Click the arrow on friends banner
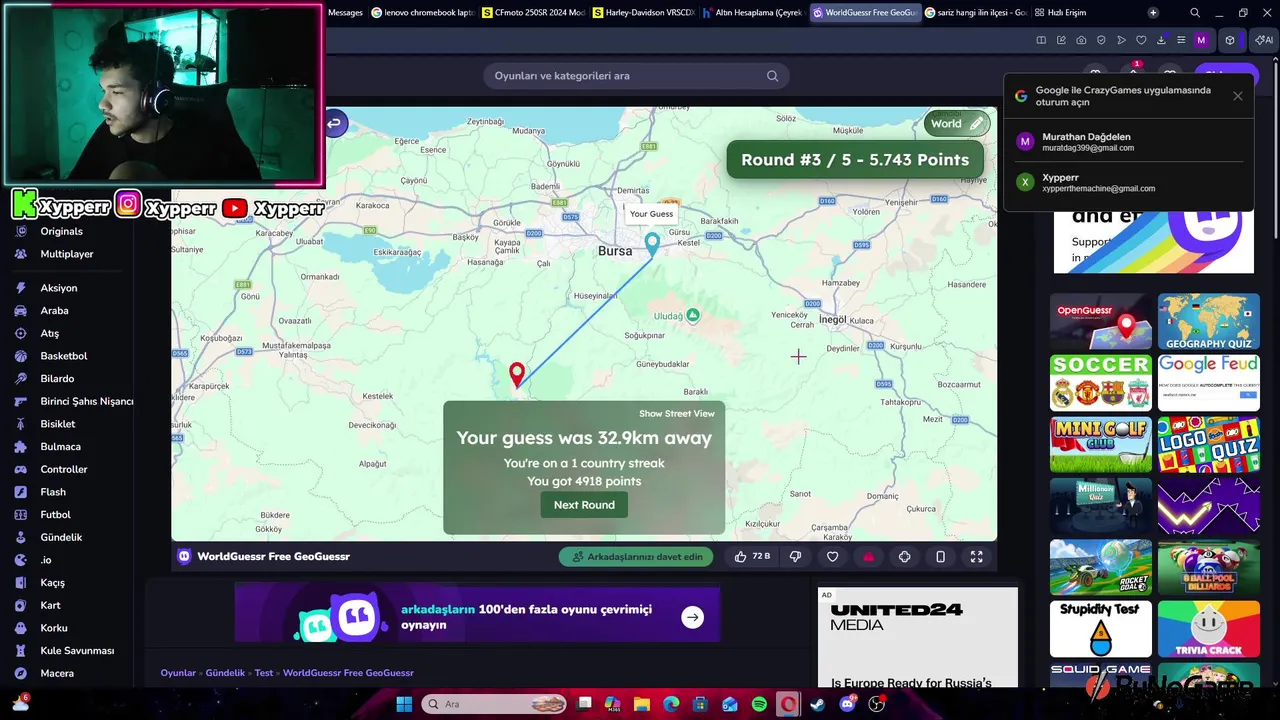1280x720 pixels. pyautogui.click(x=693, y=617)
